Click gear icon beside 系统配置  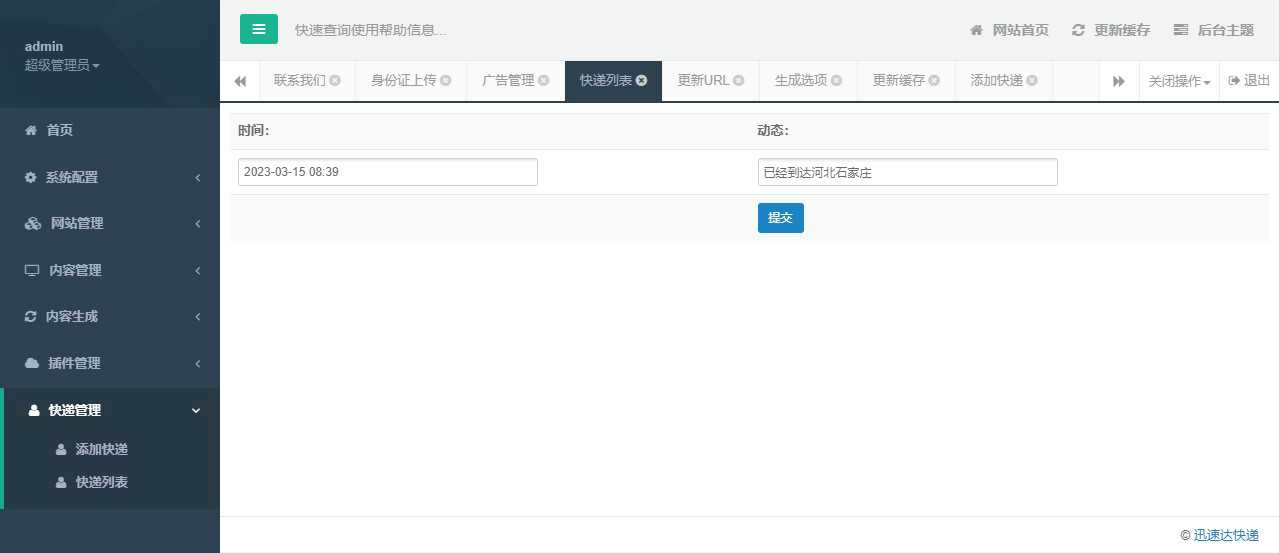[31, 177]
